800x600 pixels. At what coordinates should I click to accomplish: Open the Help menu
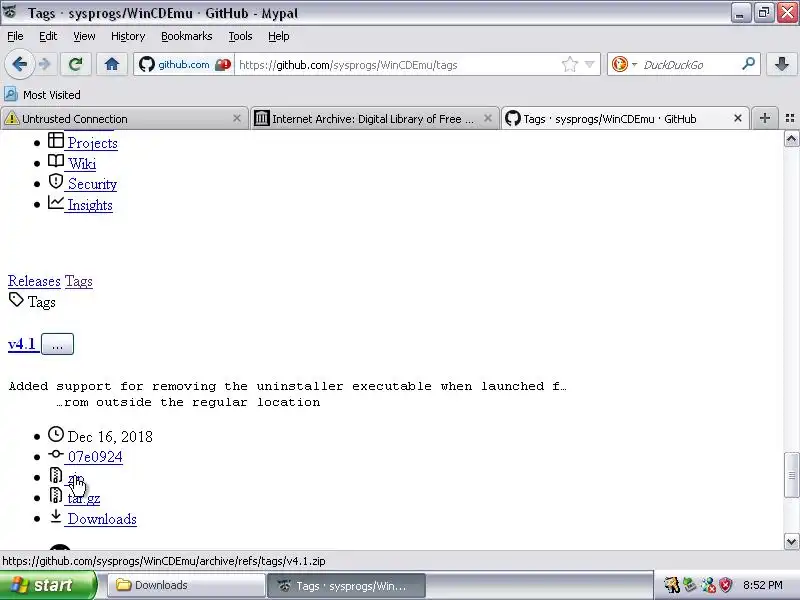pos(279,36)
